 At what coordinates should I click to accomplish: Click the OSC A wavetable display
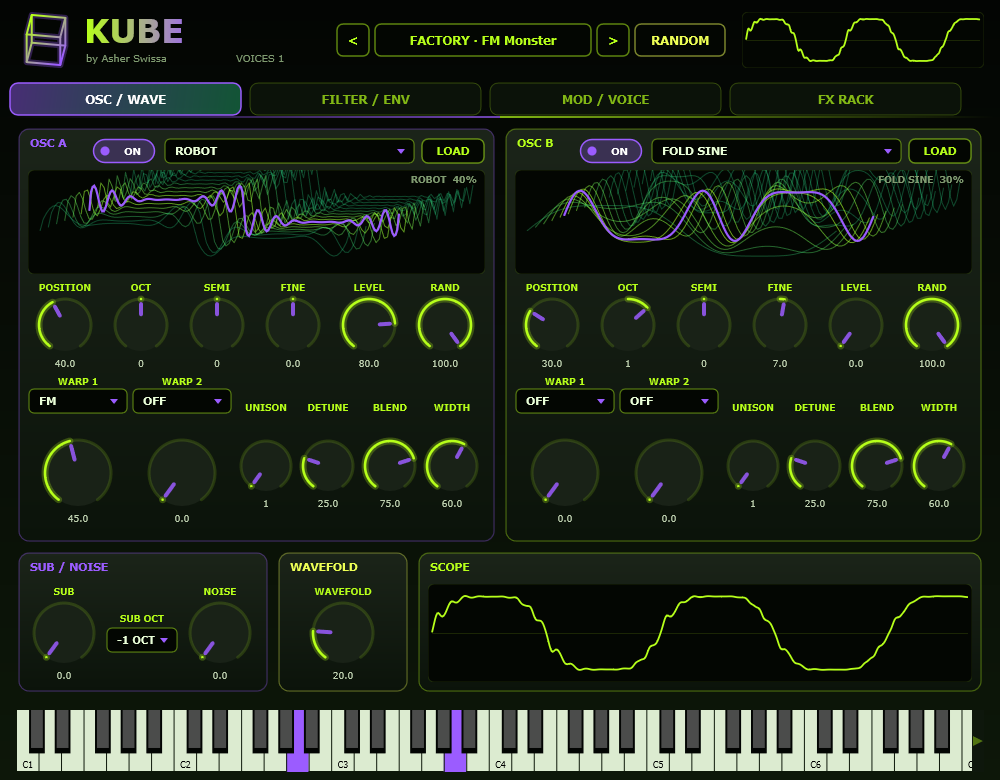tap(256, 222)
